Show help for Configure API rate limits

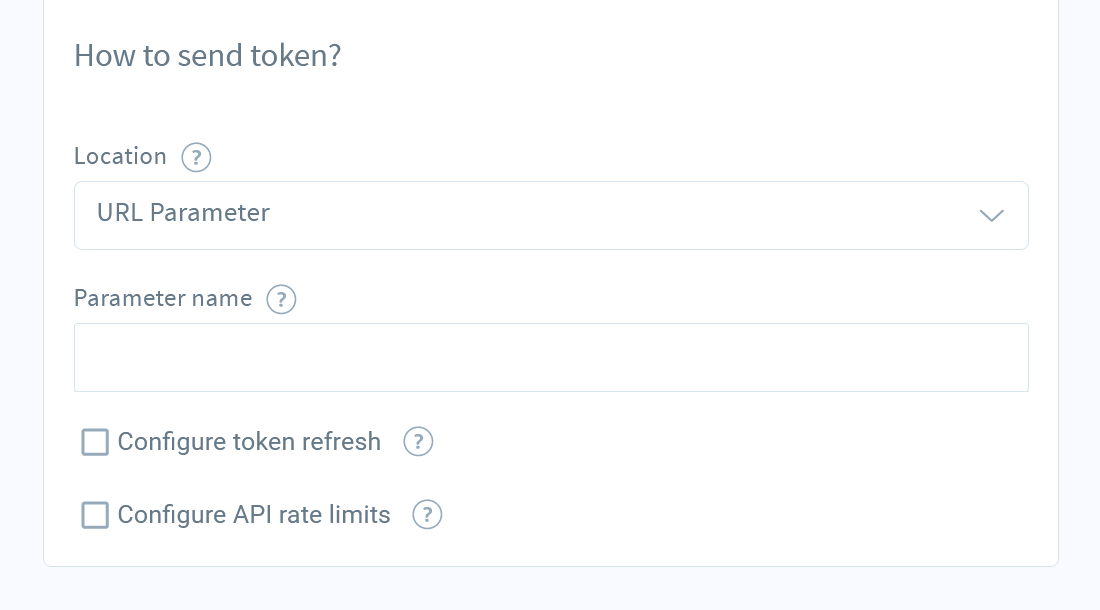pos(427,515)
